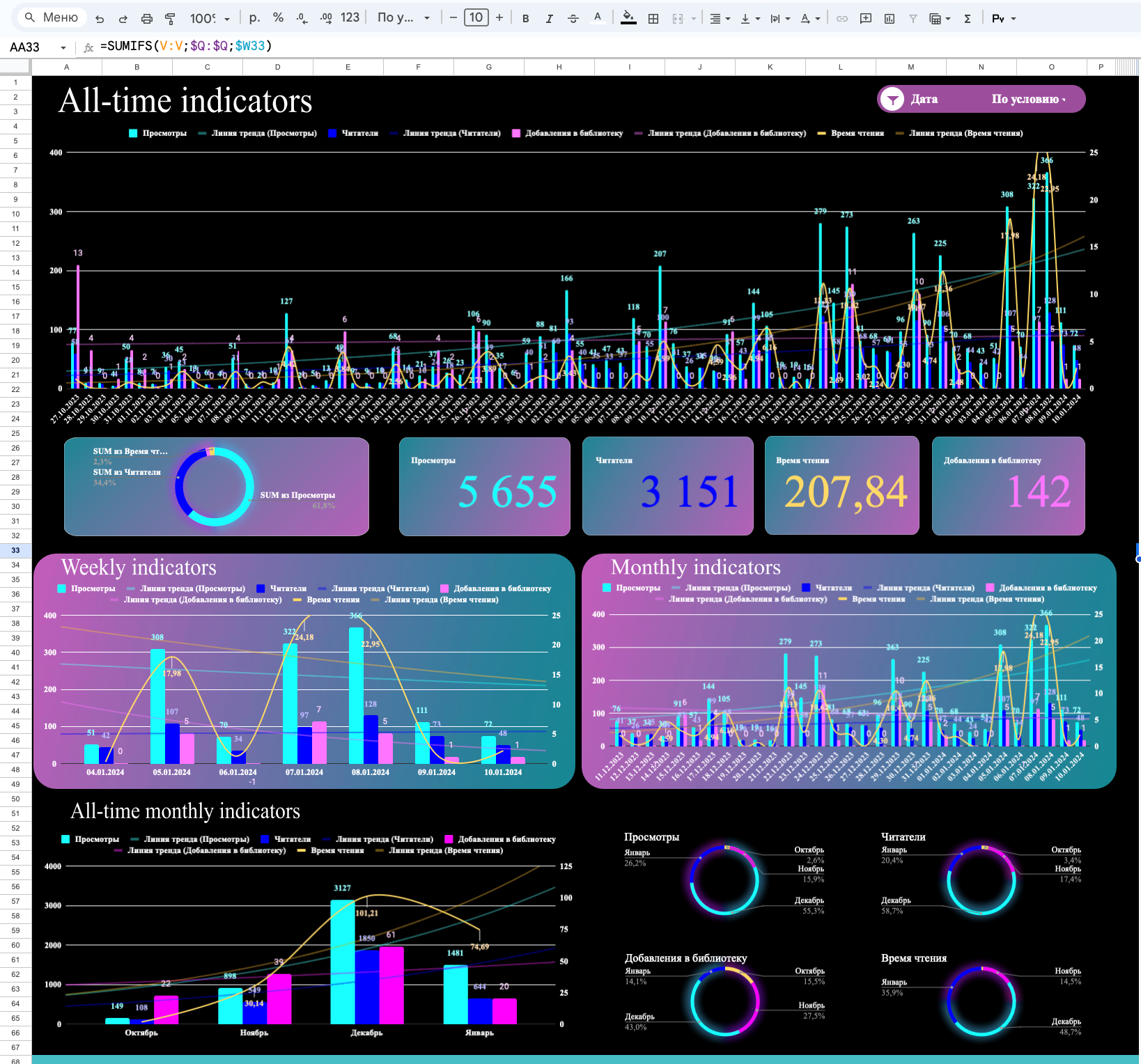Insert a comment via toolbar icon
The image size is (1141, 1064).
click(866, 19)
